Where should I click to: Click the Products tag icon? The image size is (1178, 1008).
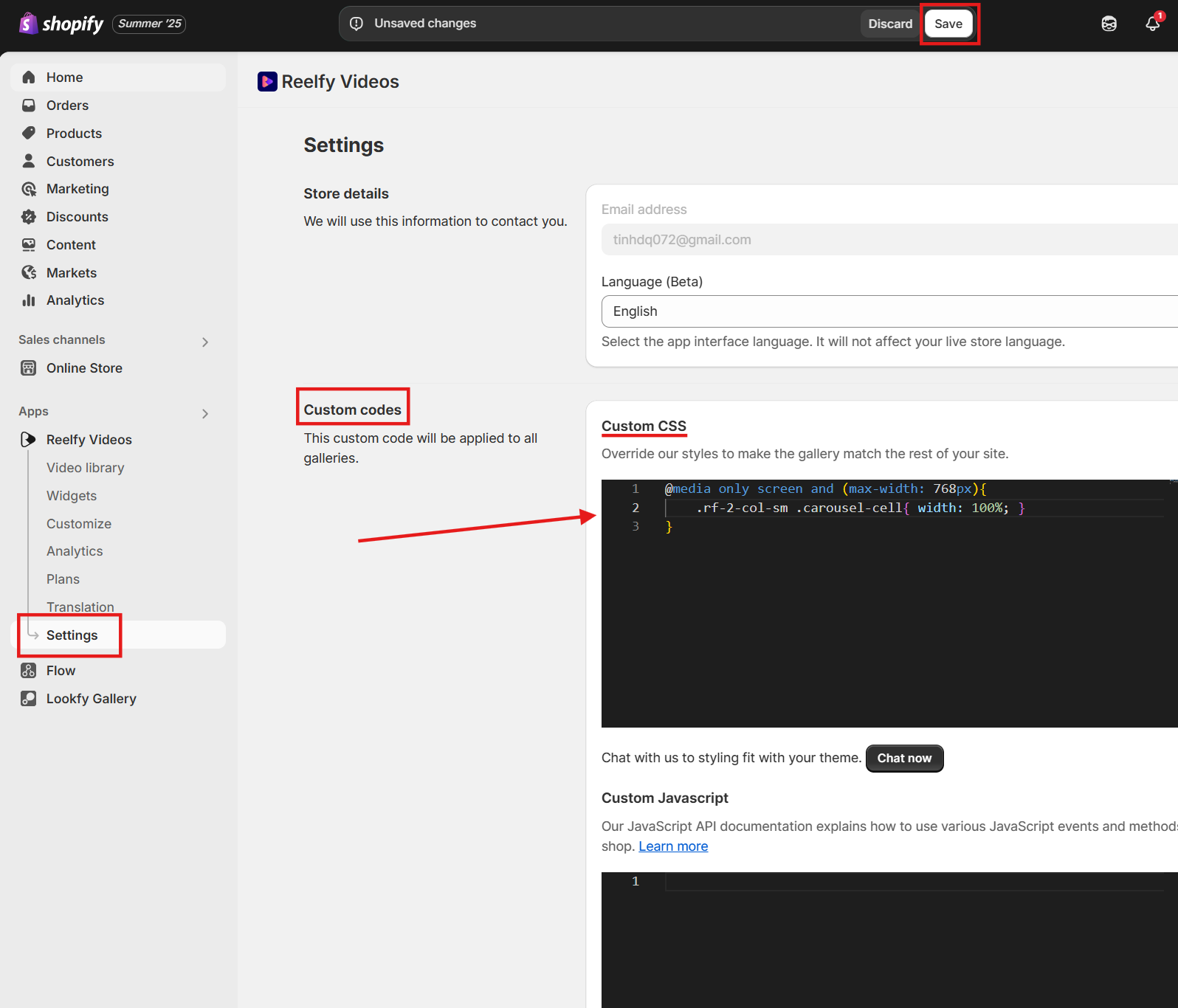[x=29, y=134]
